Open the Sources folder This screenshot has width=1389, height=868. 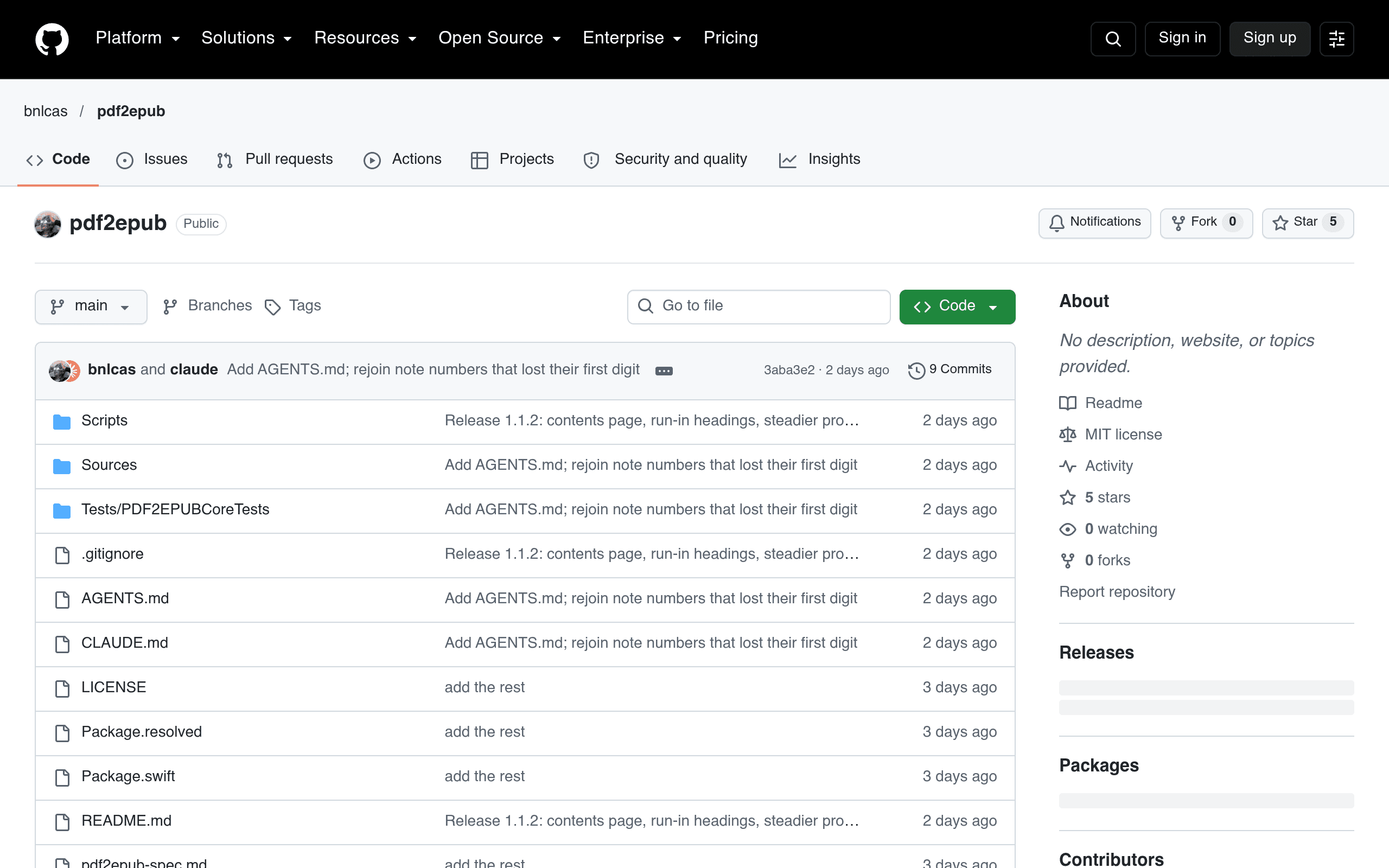[109, 465]
